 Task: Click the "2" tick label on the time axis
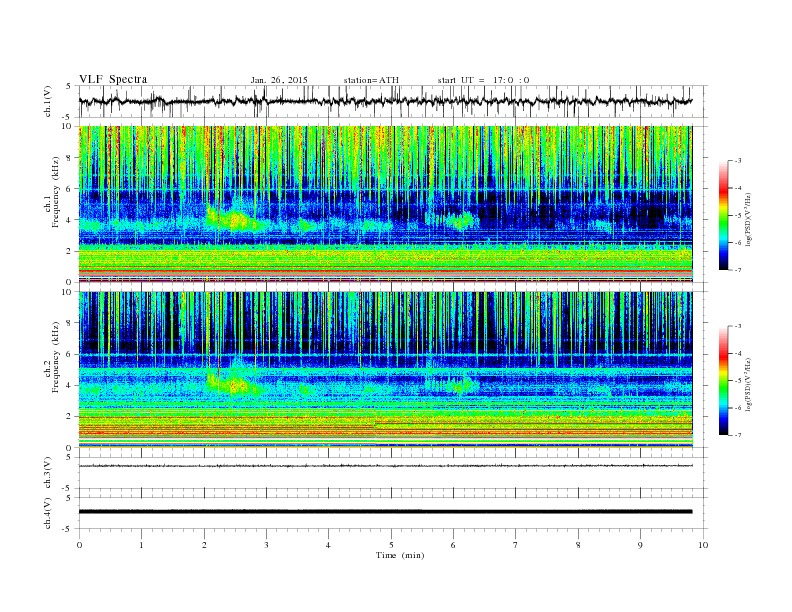click(x=204, y=545)
